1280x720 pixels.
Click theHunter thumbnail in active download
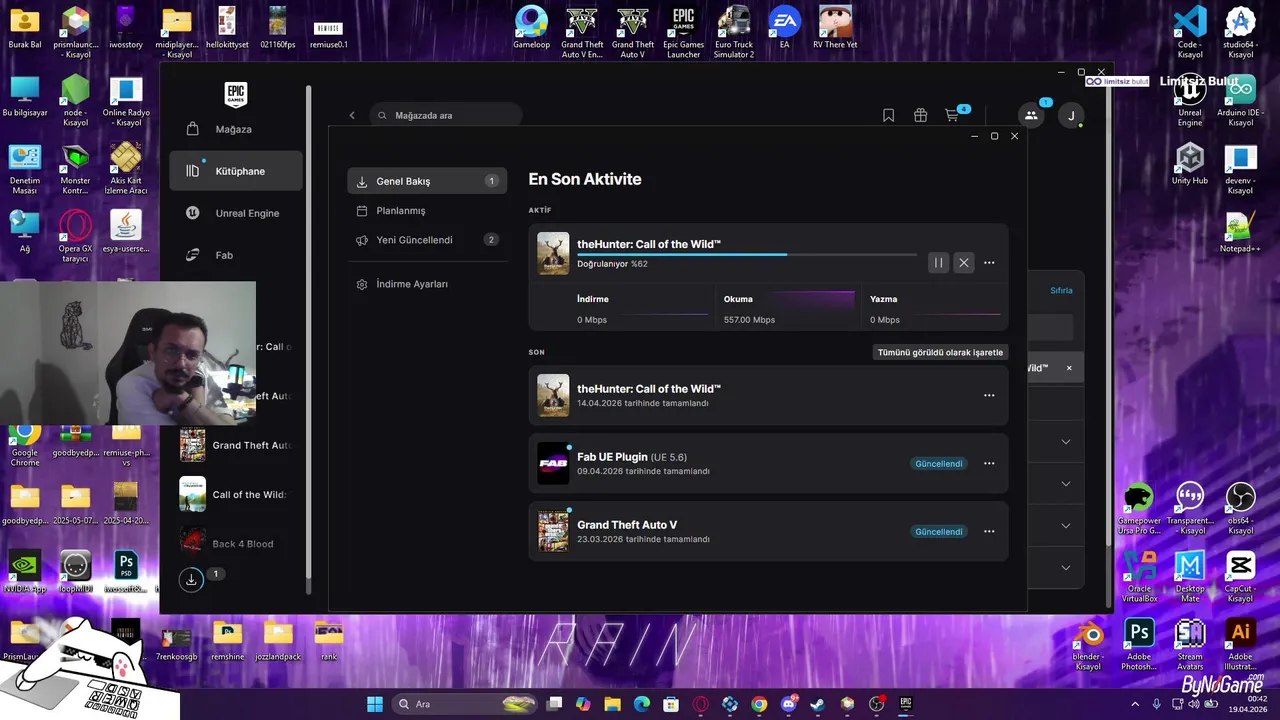point(553,253)
